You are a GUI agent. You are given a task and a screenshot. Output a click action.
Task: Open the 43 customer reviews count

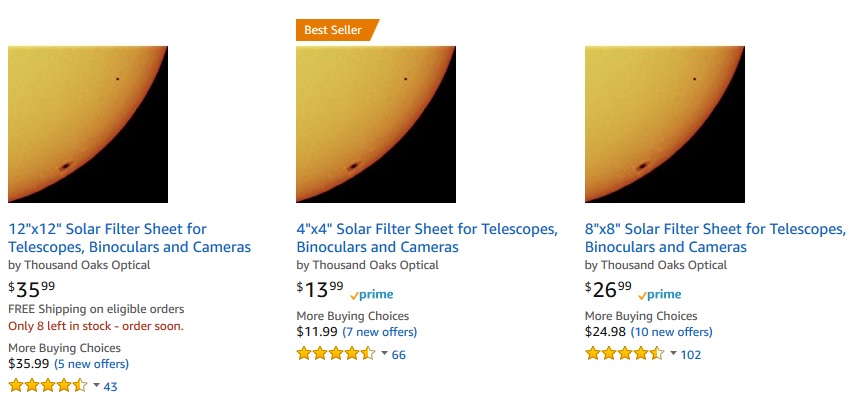click(110, 386)
